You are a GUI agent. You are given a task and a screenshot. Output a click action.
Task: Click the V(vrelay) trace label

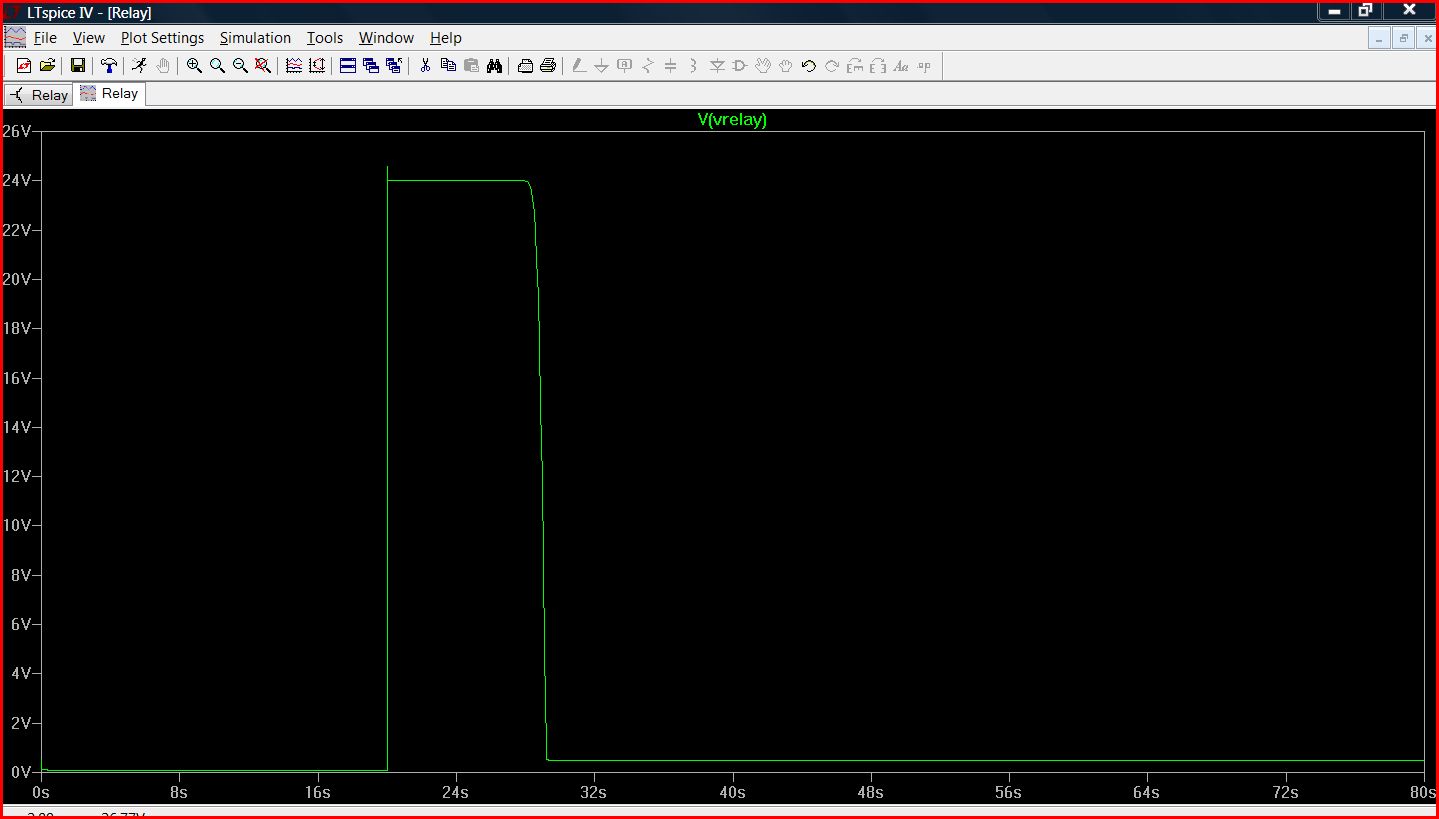732,120
